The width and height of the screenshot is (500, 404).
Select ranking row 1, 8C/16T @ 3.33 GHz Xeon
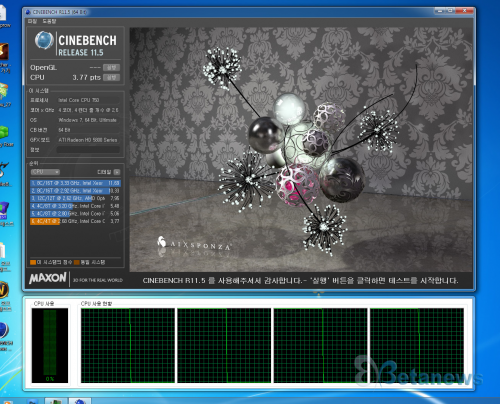[75, 183]
